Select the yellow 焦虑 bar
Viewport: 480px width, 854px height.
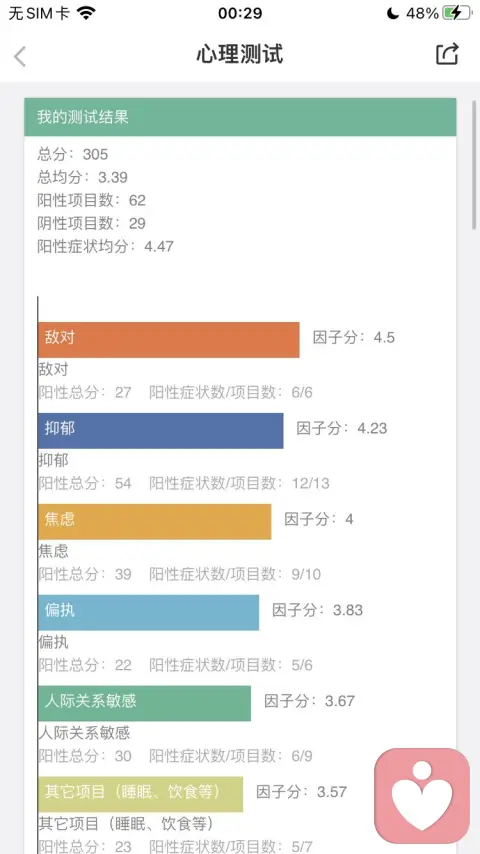pyautogui.click(x=155, y=522)
